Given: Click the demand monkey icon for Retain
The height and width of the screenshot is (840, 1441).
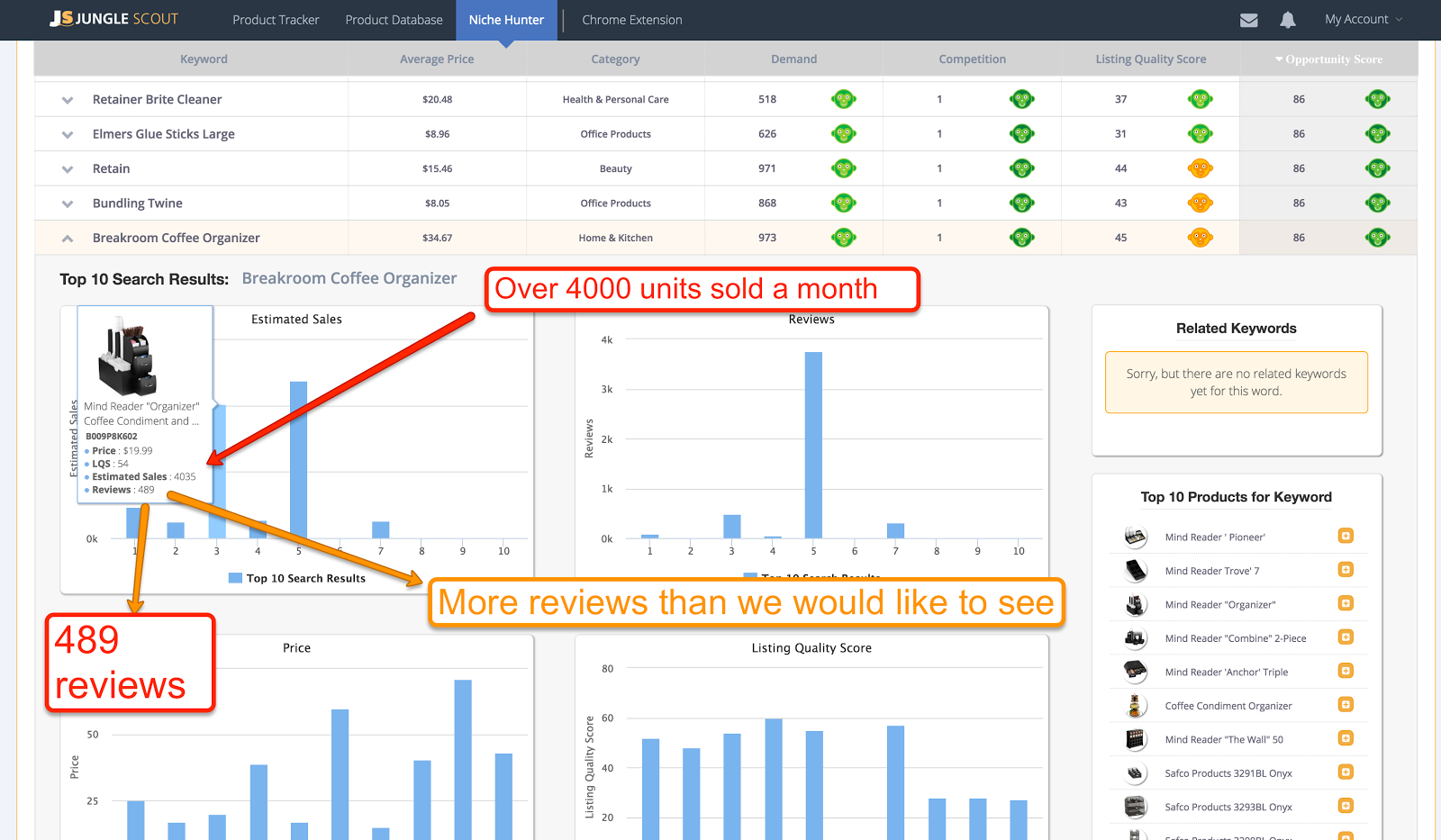Looking at the screenshot, I should pyautogui.click(x=843, y=168).
